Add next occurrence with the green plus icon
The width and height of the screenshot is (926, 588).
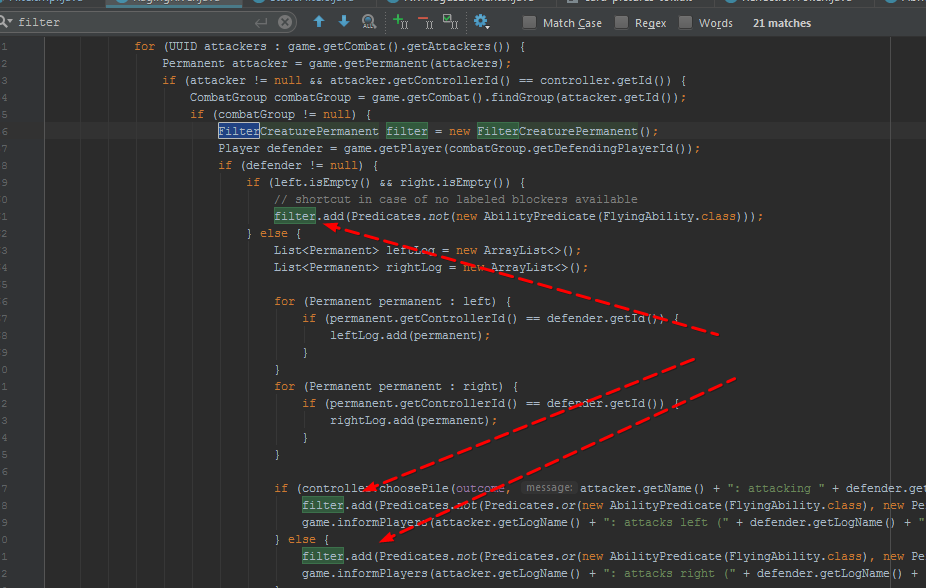400,21
